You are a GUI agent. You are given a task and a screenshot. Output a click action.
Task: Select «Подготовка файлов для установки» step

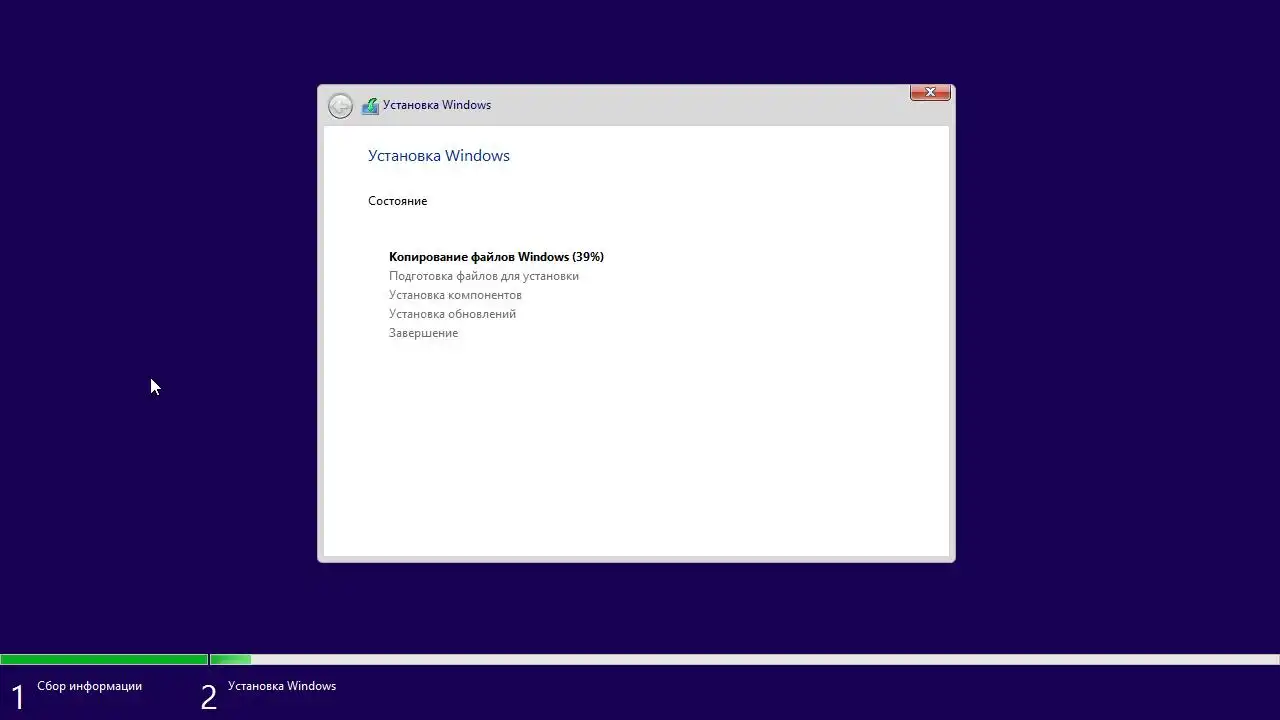tap(484, 276)
